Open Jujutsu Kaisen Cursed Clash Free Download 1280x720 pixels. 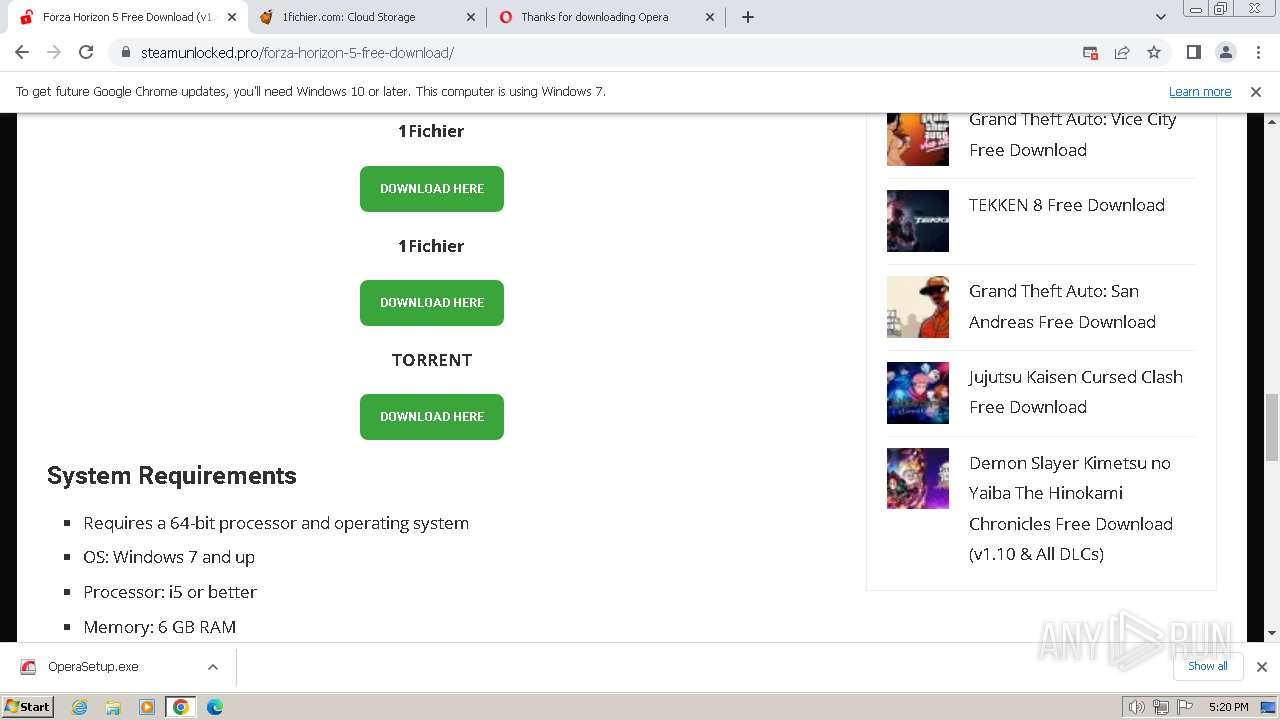tap(1075, 392)
